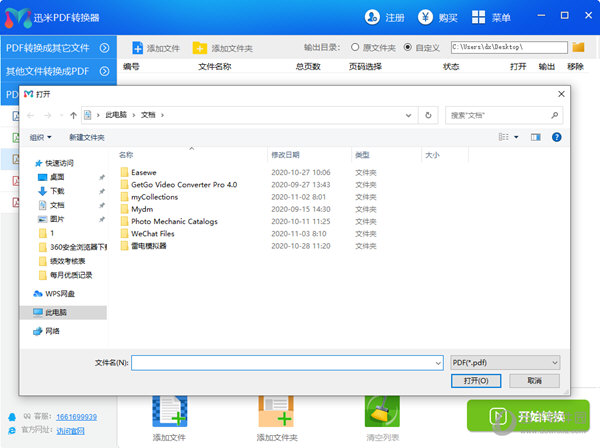This screenshot has height=448, width=600.
Task: Click the QQ customer service bell icon
Action: pos(12,417)
